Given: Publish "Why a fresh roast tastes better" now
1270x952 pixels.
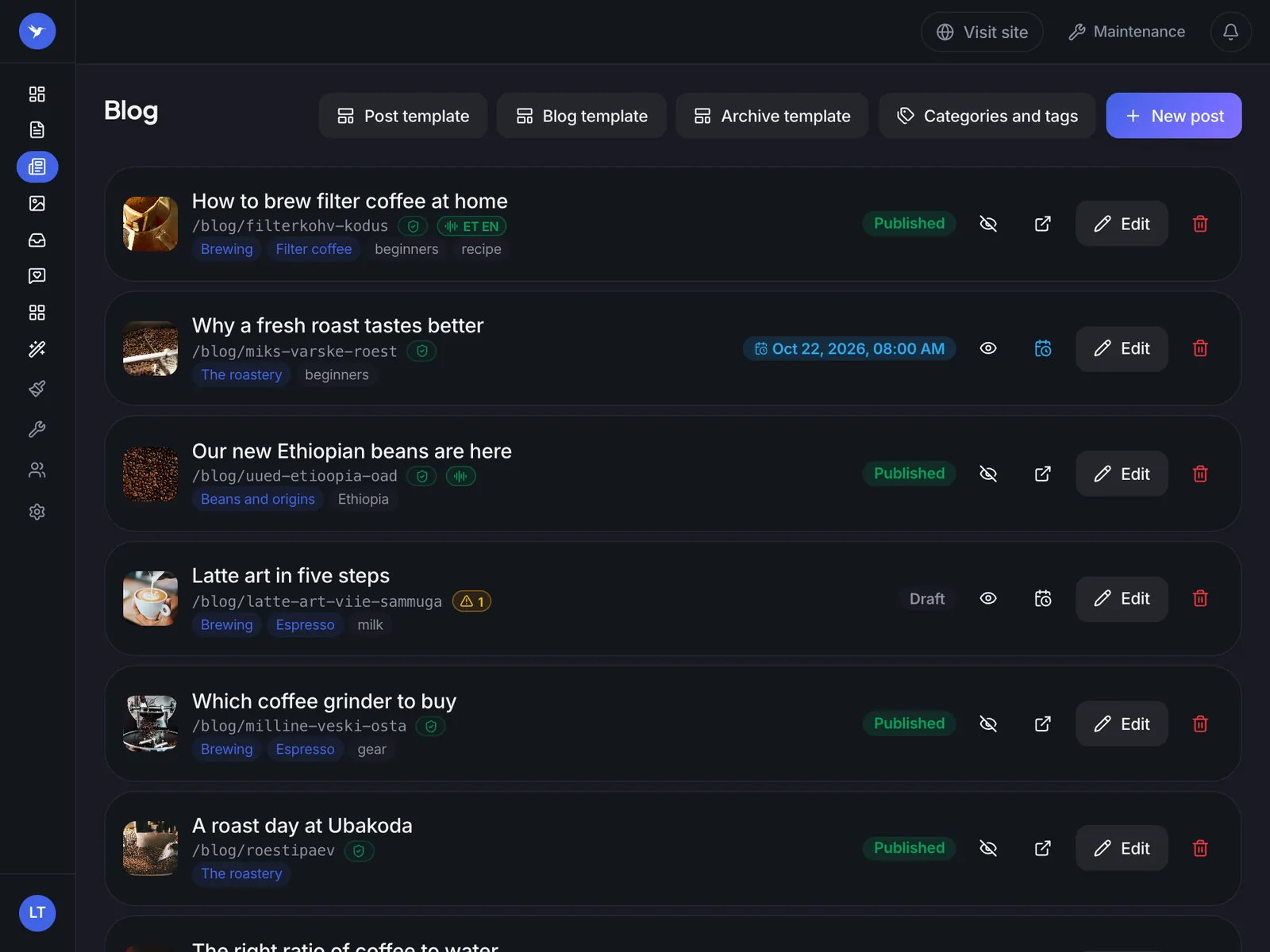Looking at the screenshot, I should click(x=988, y=348).
